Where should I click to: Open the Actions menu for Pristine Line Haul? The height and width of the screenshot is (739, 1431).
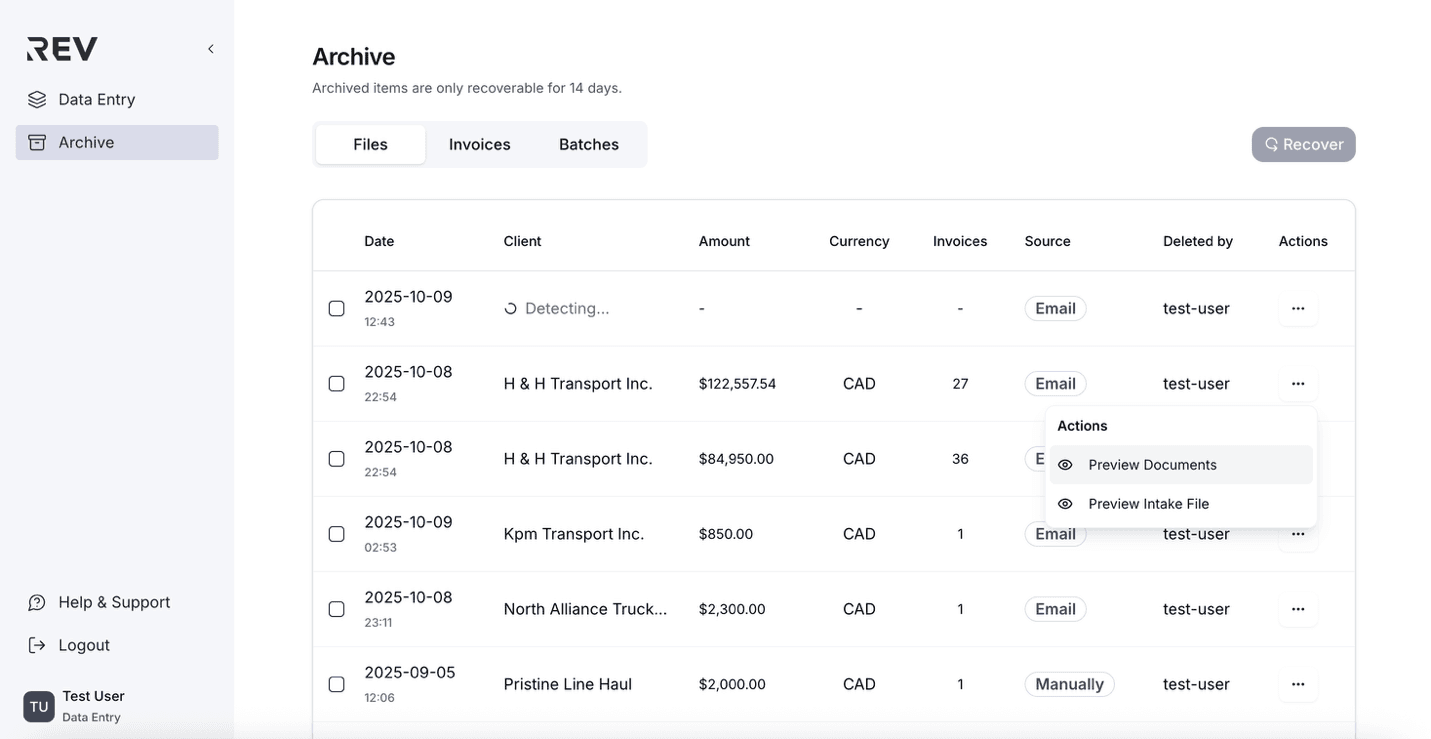pyautogui.click(x=1297, y=684)
